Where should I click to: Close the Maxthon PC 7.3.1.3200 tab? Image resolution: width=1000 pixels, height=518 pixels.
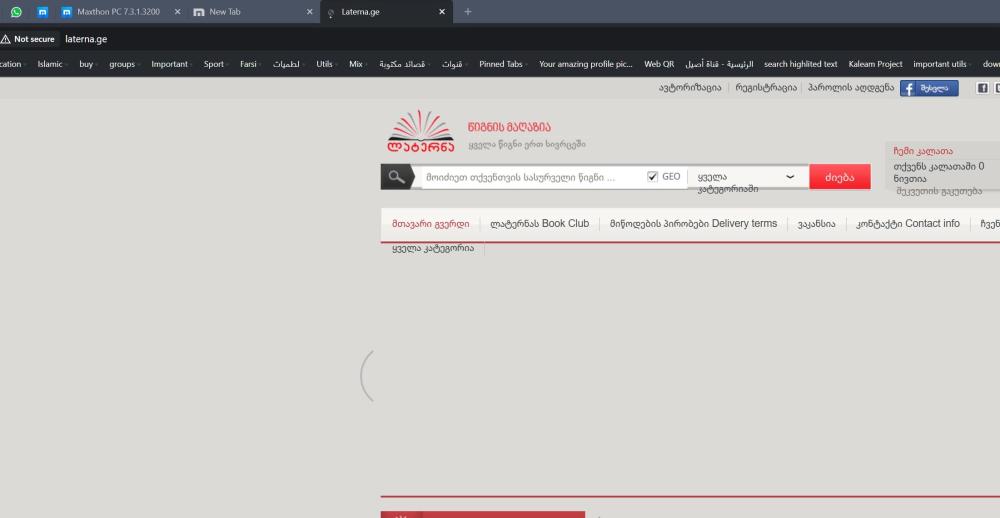click(x=177, y=11)
